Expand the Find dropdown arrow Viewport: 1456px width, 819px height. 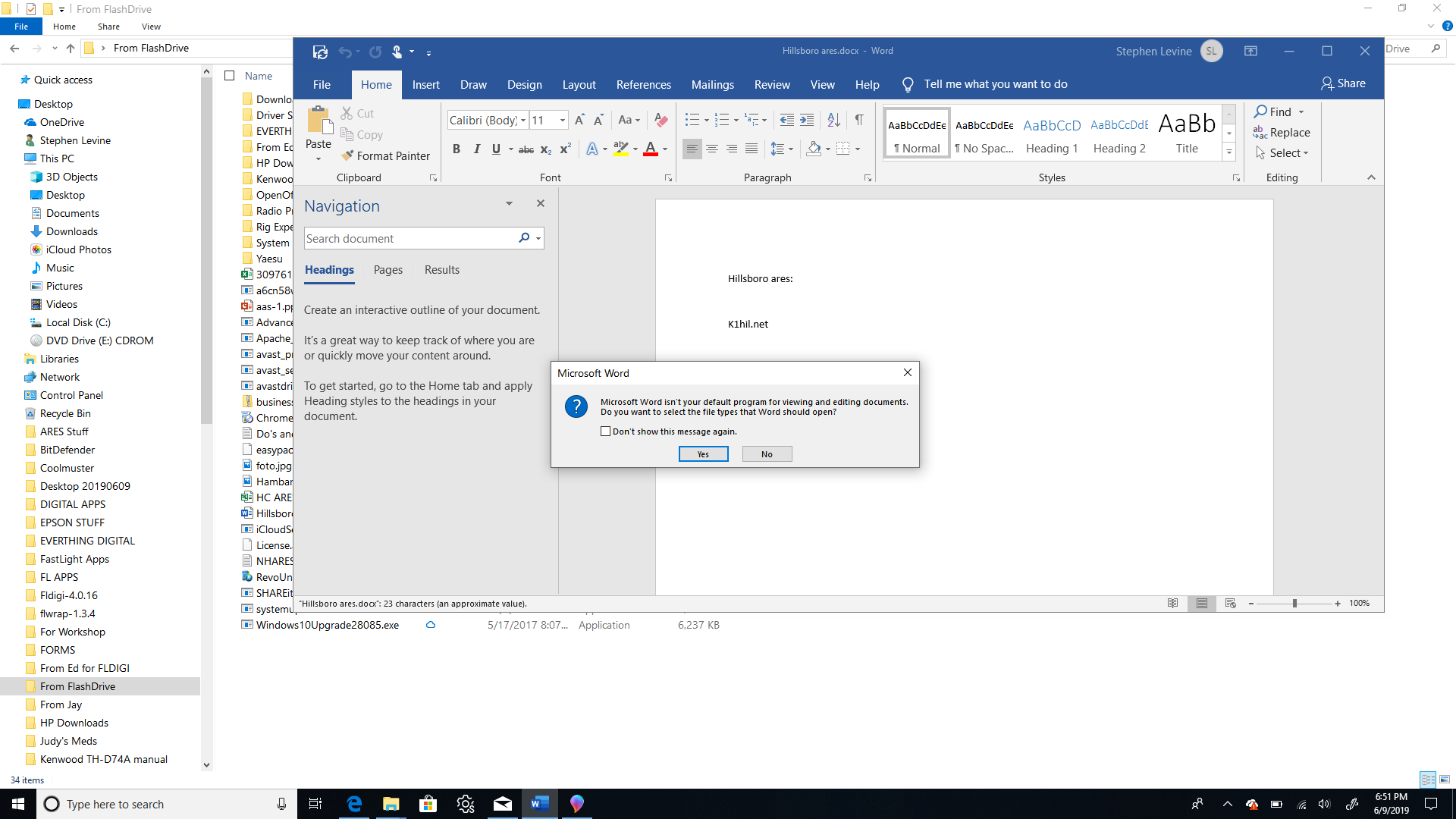pos(1301,112)
